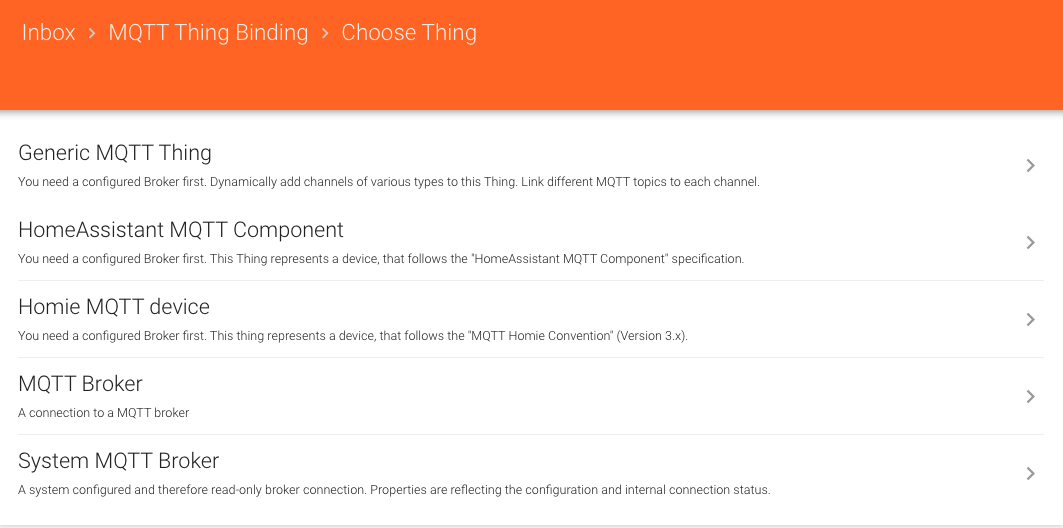Select the Generic MQTT Thing title
Screen dimensions: 1063x528
(115, 153)
